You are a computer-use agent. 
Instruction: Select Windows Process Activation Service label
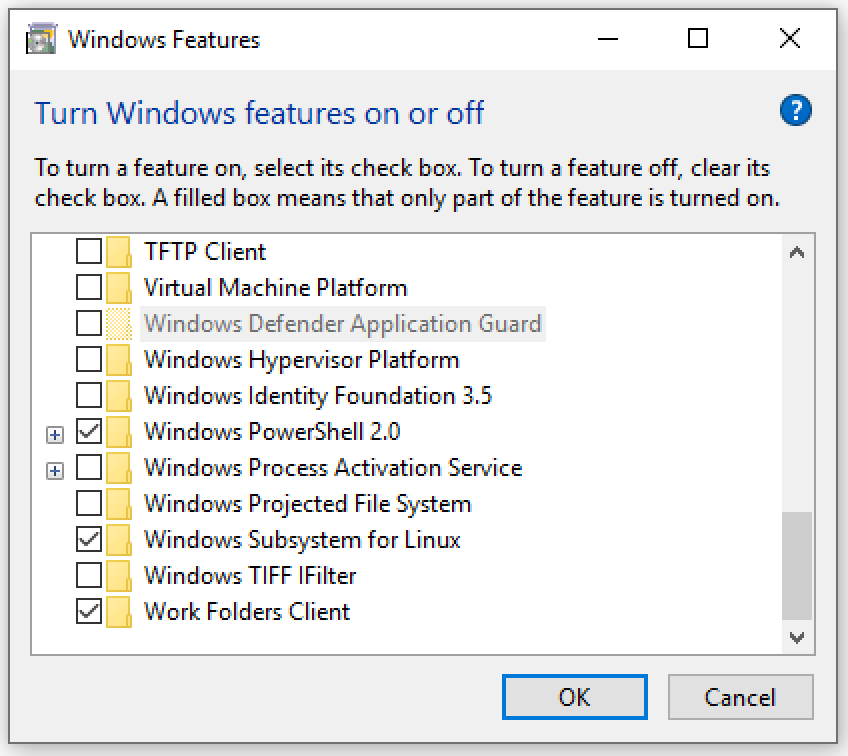tap(333, 468)
